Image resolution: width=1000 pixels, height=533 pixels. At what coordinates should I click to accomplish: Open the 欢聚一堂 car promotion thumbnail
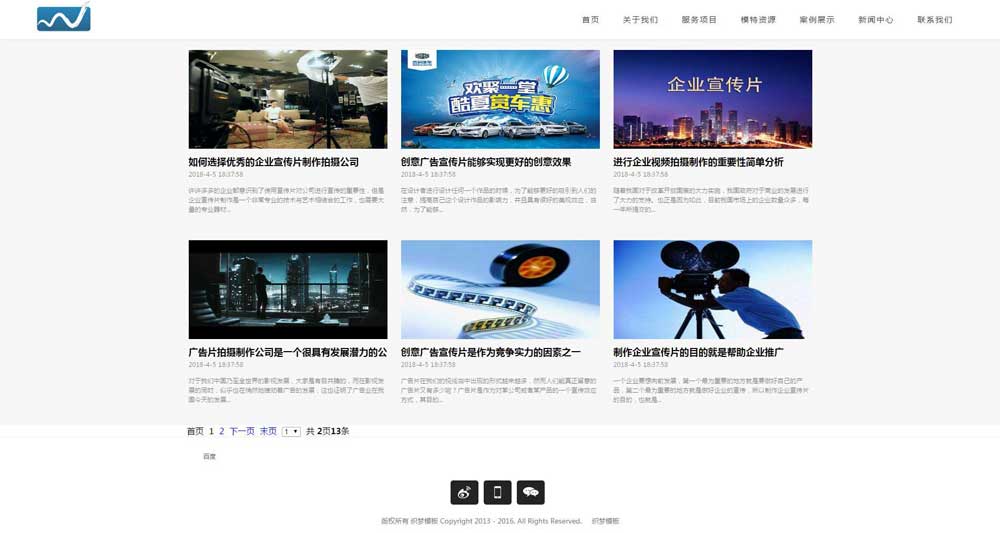[500, 99]
